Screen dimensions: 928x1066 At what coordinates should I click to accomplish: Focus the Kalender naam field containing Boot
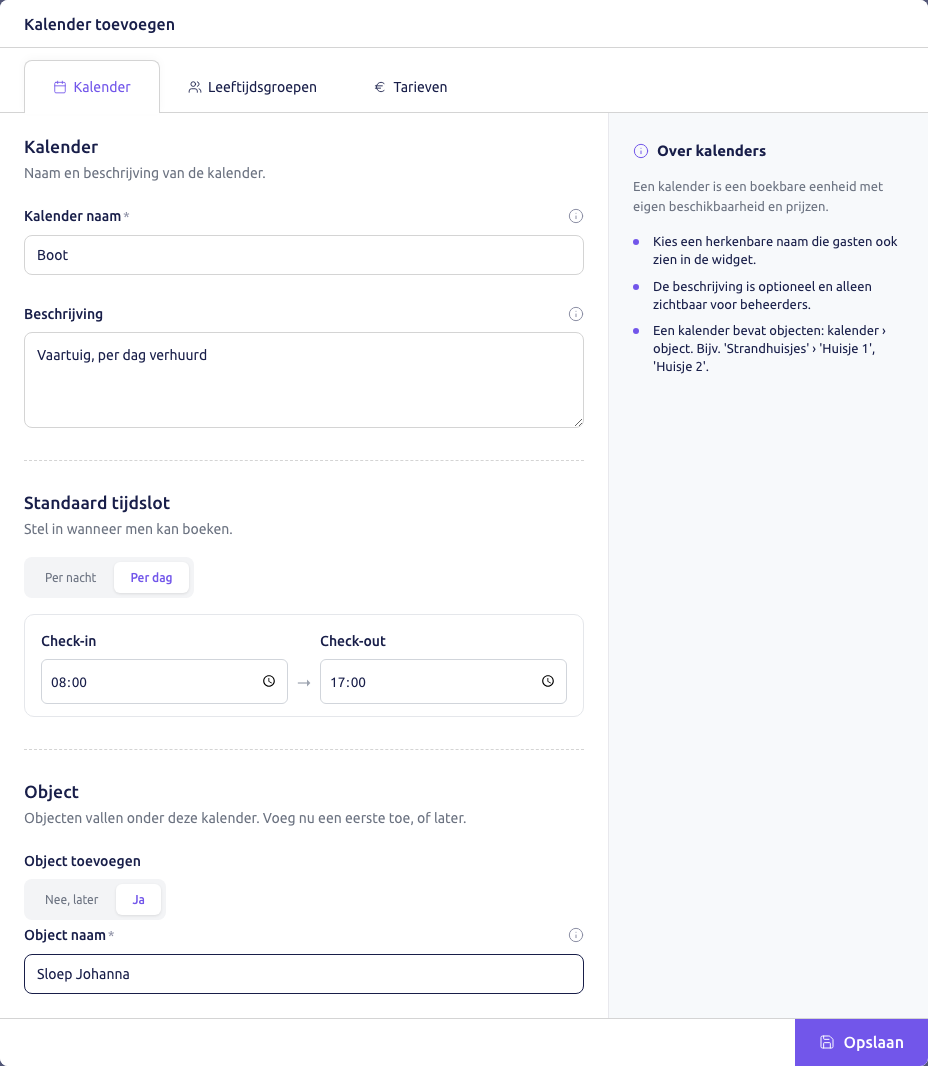(304, 255)
